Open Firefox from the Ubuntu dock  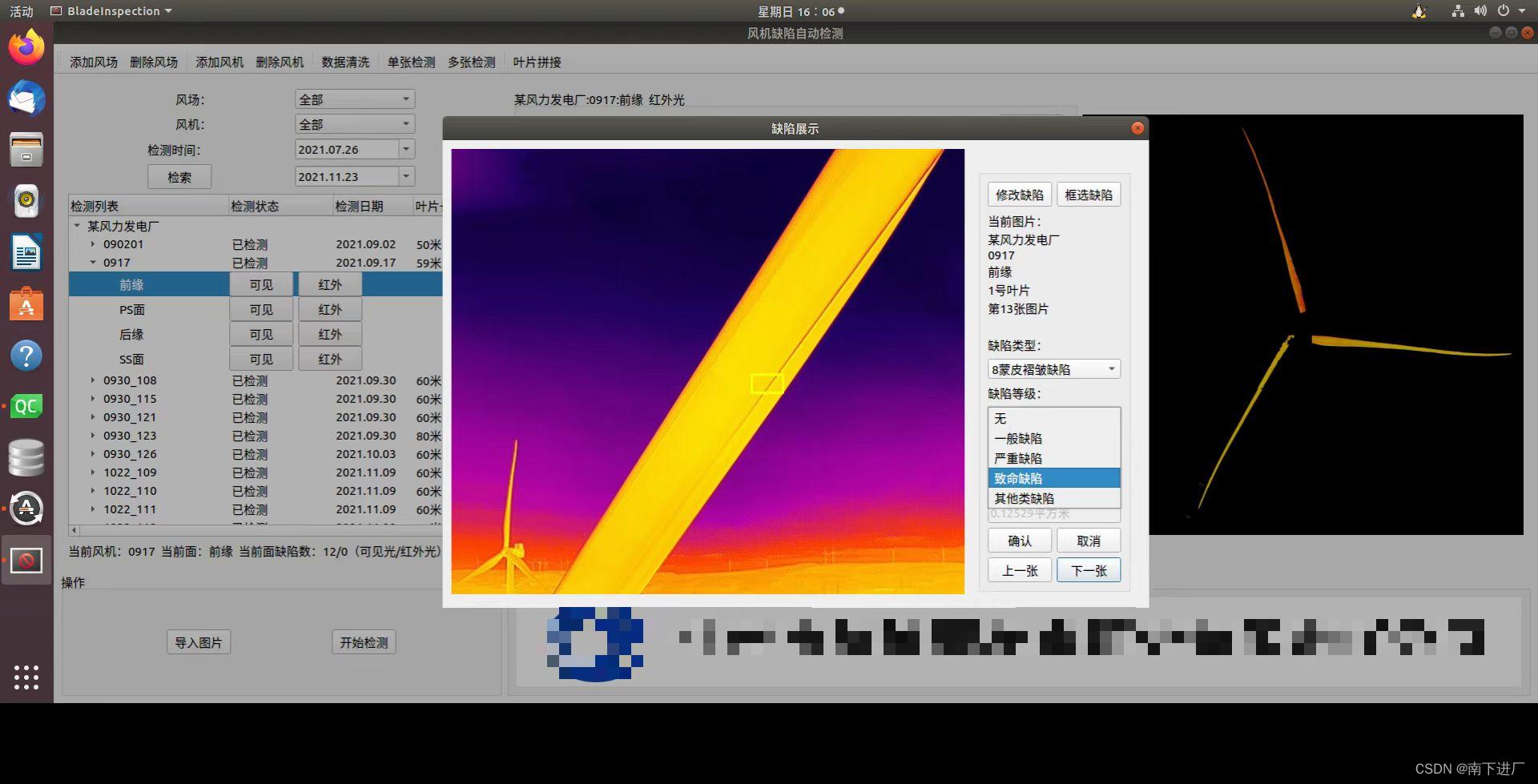pyautogui.click(x=26, y=47)
